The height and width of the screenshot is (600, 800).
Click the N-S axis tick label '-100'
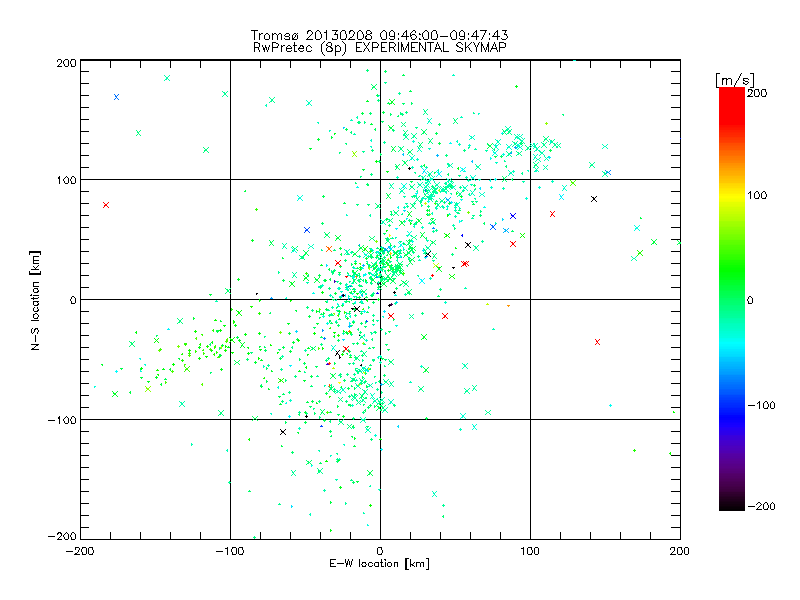pos(62,420)
